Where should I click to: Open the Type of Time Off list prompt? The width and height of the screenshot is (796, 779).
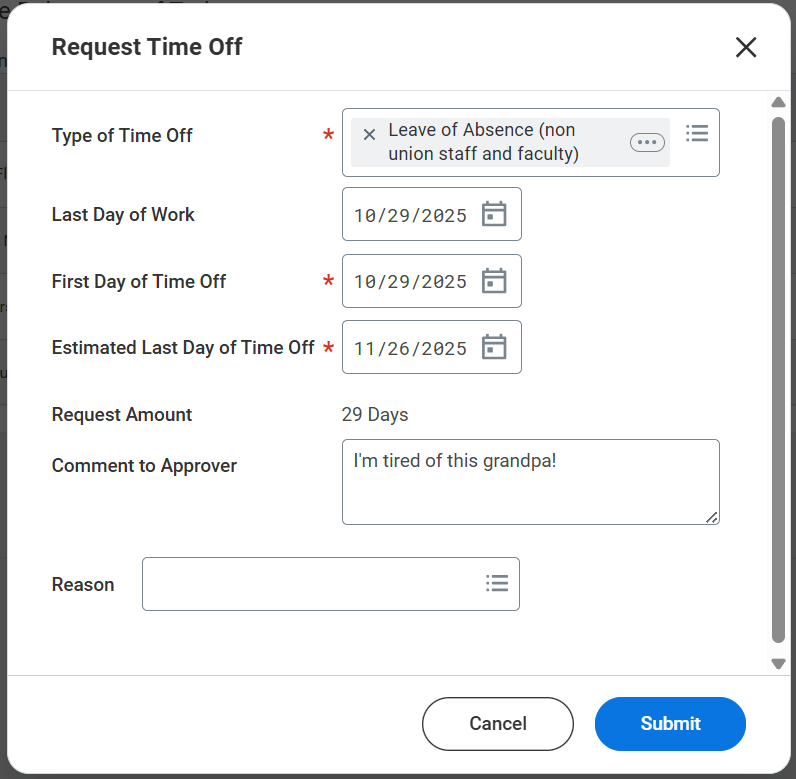697,133
